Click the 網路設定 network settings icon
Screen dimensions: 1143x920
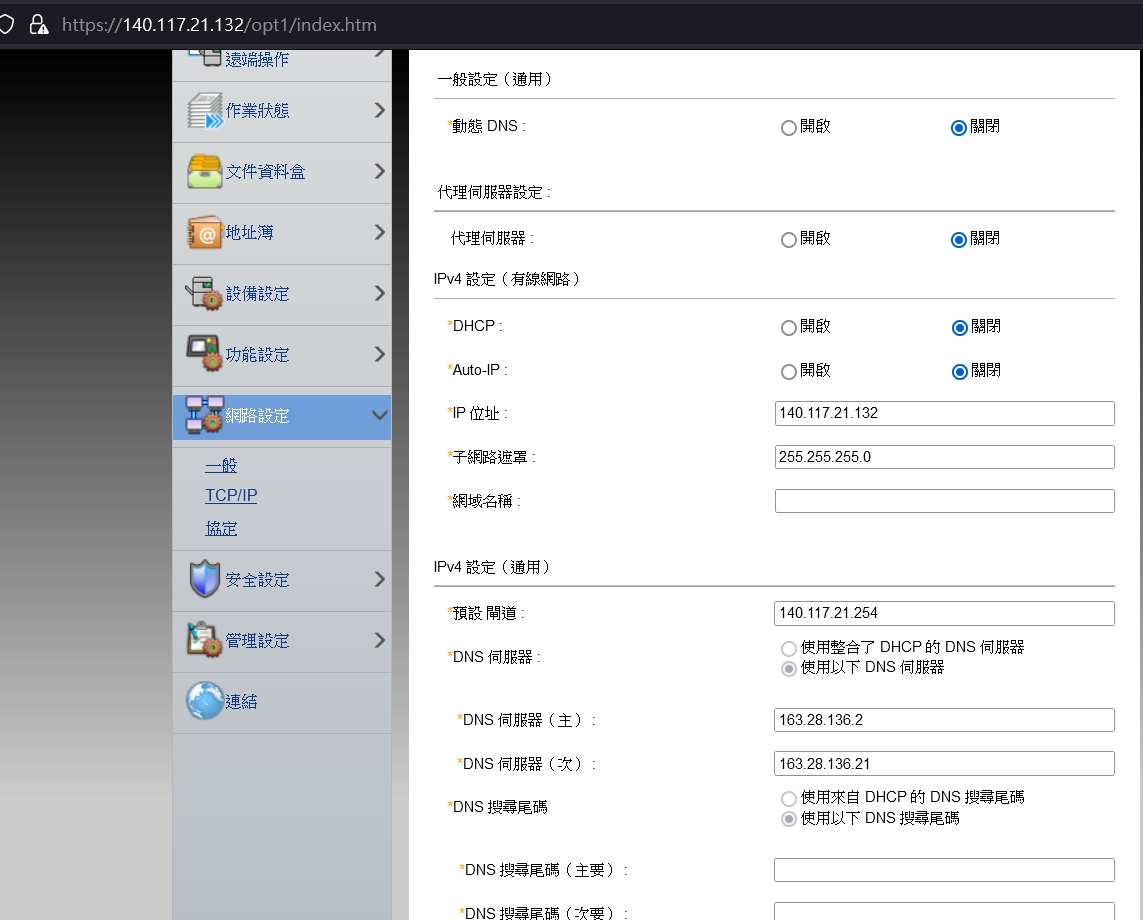[205, 416]
